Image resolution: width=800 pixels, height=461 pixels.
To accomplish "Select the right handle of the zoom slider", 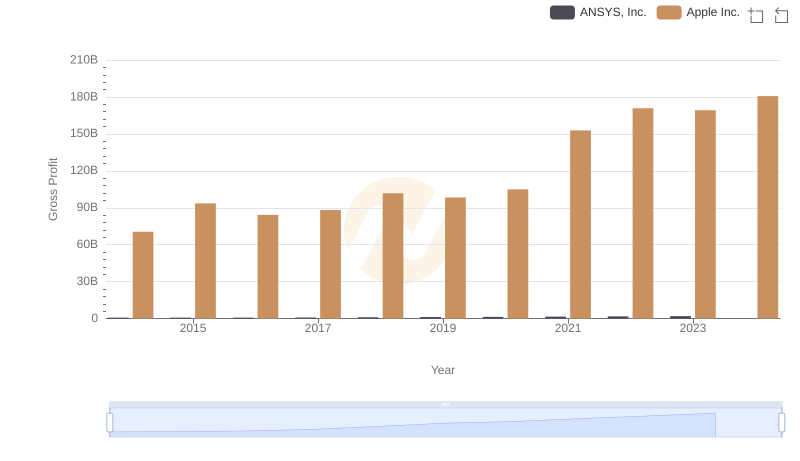I will coord(782,423).
